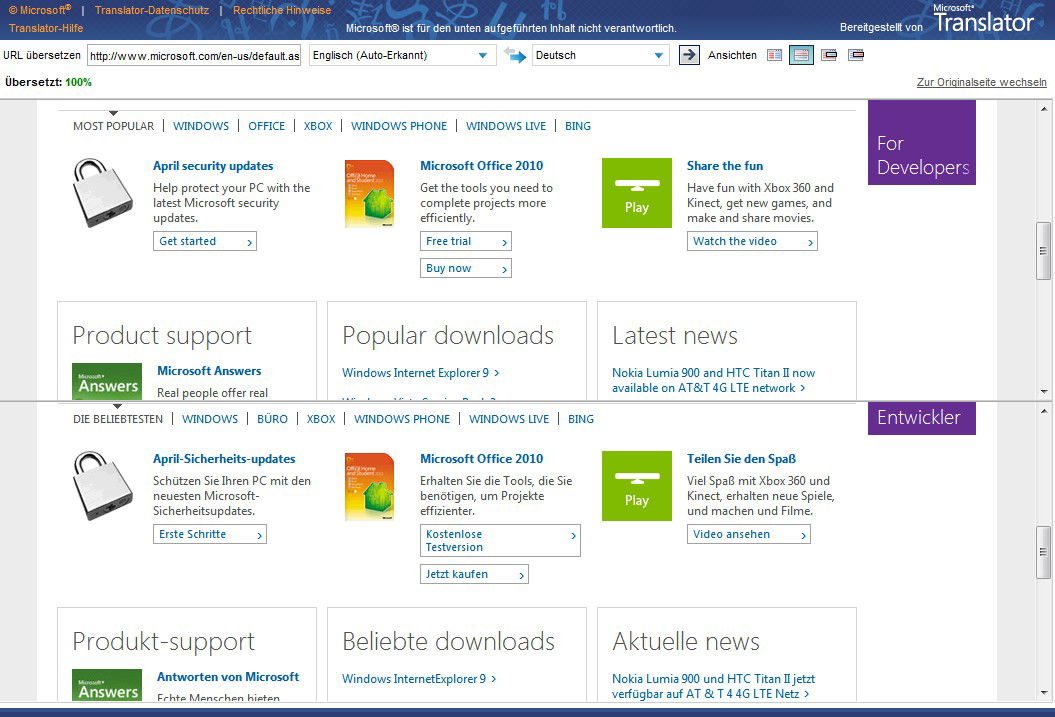Select MOST POPULAR tab
Viewport: 1055px width, 717px height.
[x=114, y=126]
